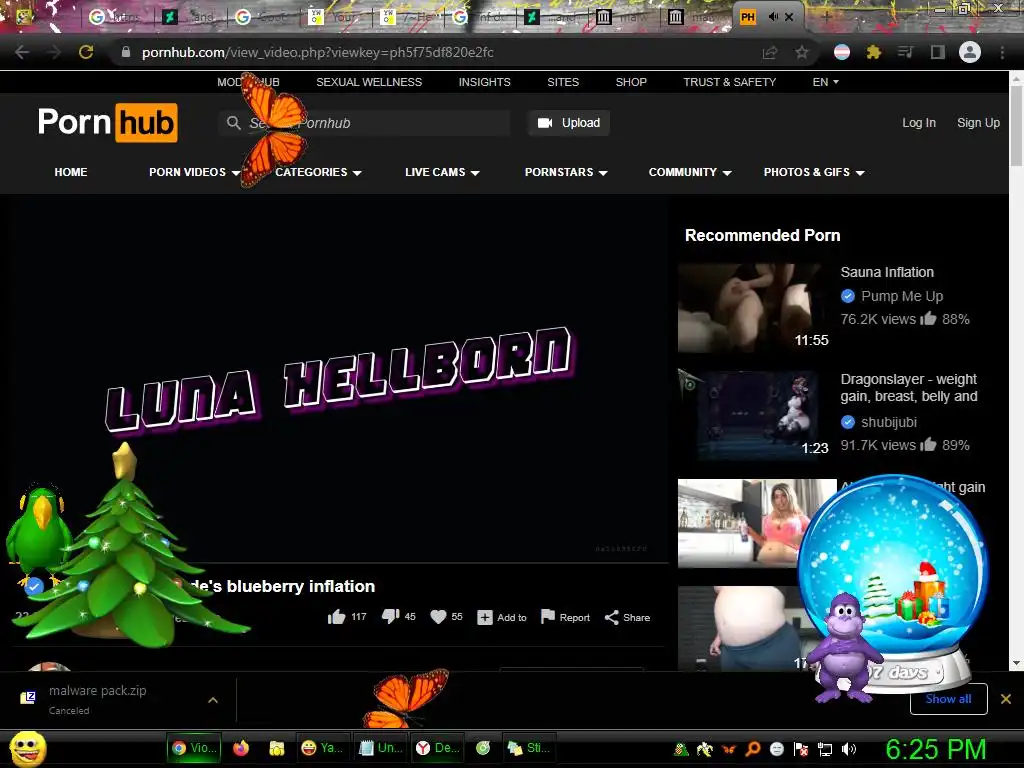
Task: Open SHOP in the top menu
Action: point(631,82)
